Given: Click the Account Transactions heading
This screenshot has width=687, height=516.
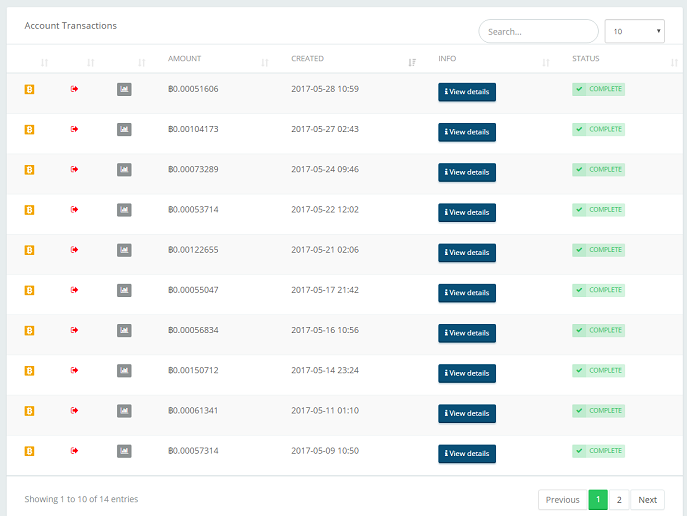Looking at the screenshot, I should pos(71,26).
